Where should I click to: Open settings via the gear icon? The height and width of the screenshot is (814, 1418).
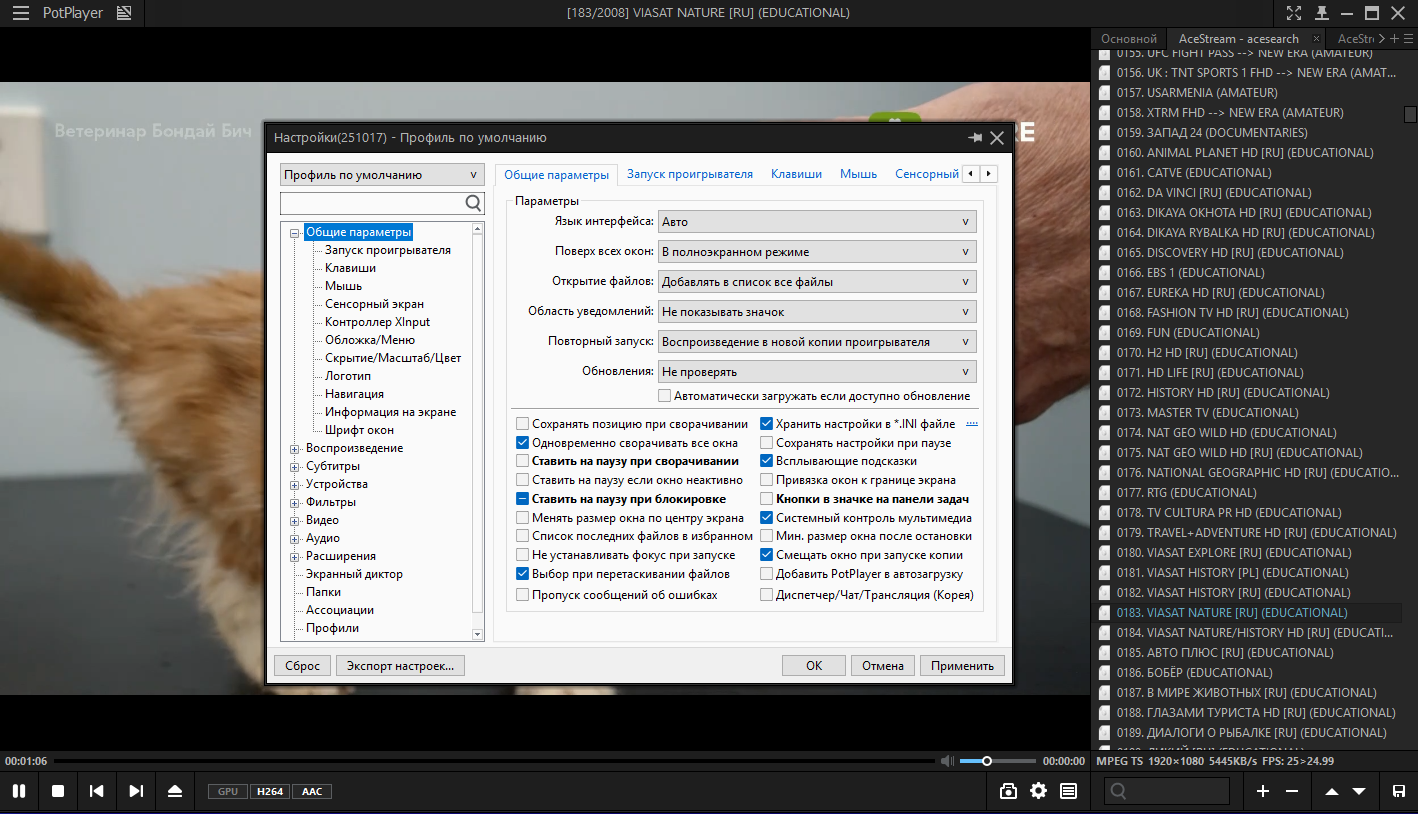1039,791
